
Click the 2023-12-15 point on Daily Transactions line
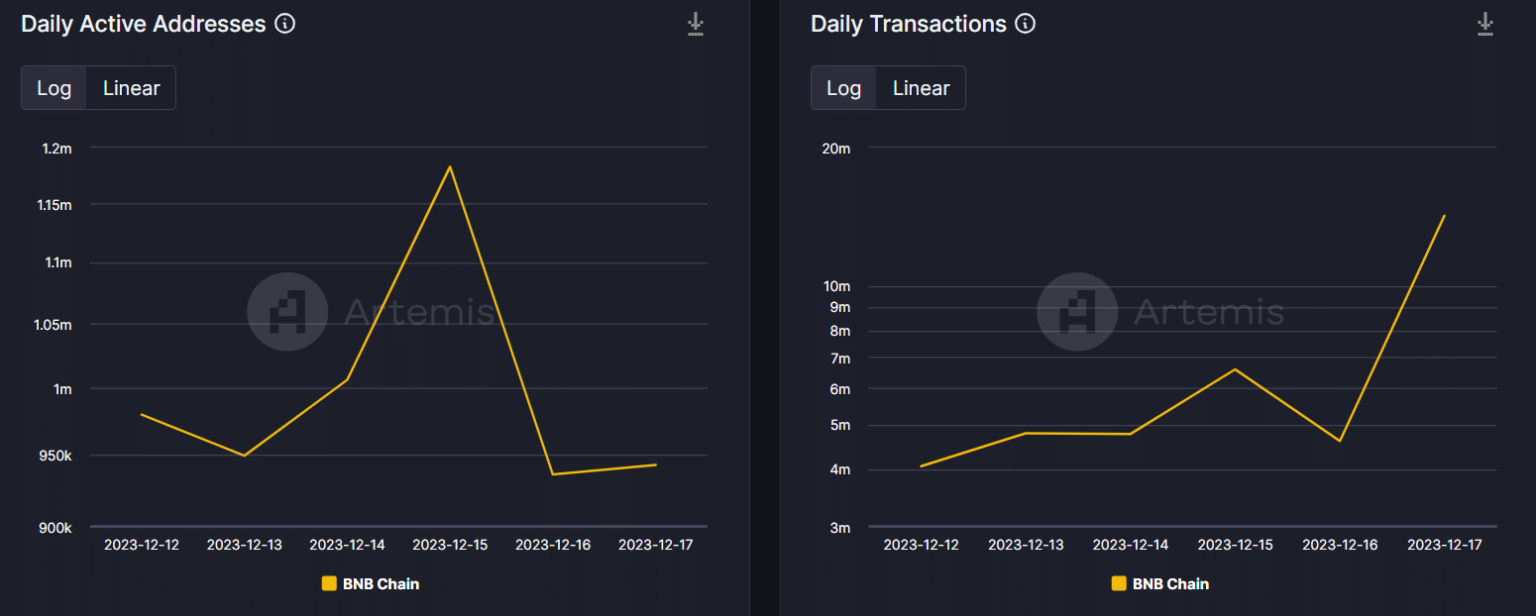tap(1235, 369)
